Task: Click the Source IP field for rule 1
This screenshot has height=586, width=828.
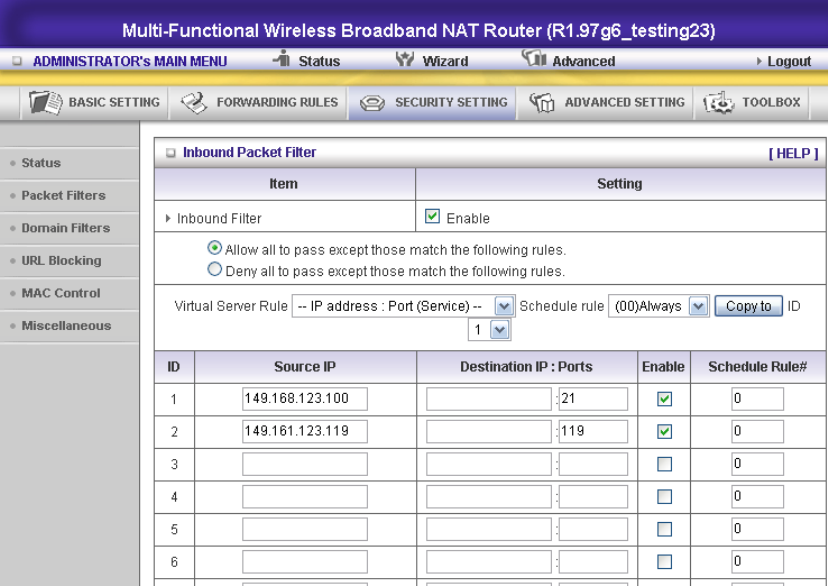Action: 305,399
